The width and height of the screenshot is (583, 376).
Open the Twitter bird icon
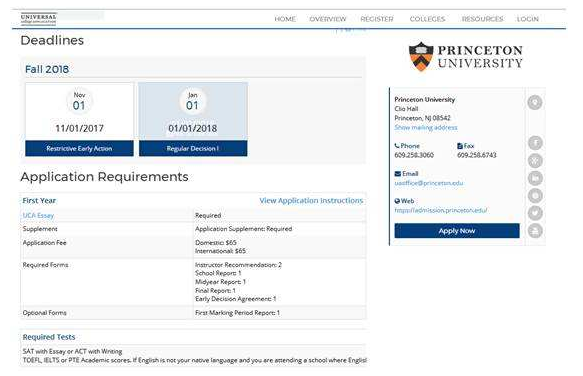(x=535, y=213)
